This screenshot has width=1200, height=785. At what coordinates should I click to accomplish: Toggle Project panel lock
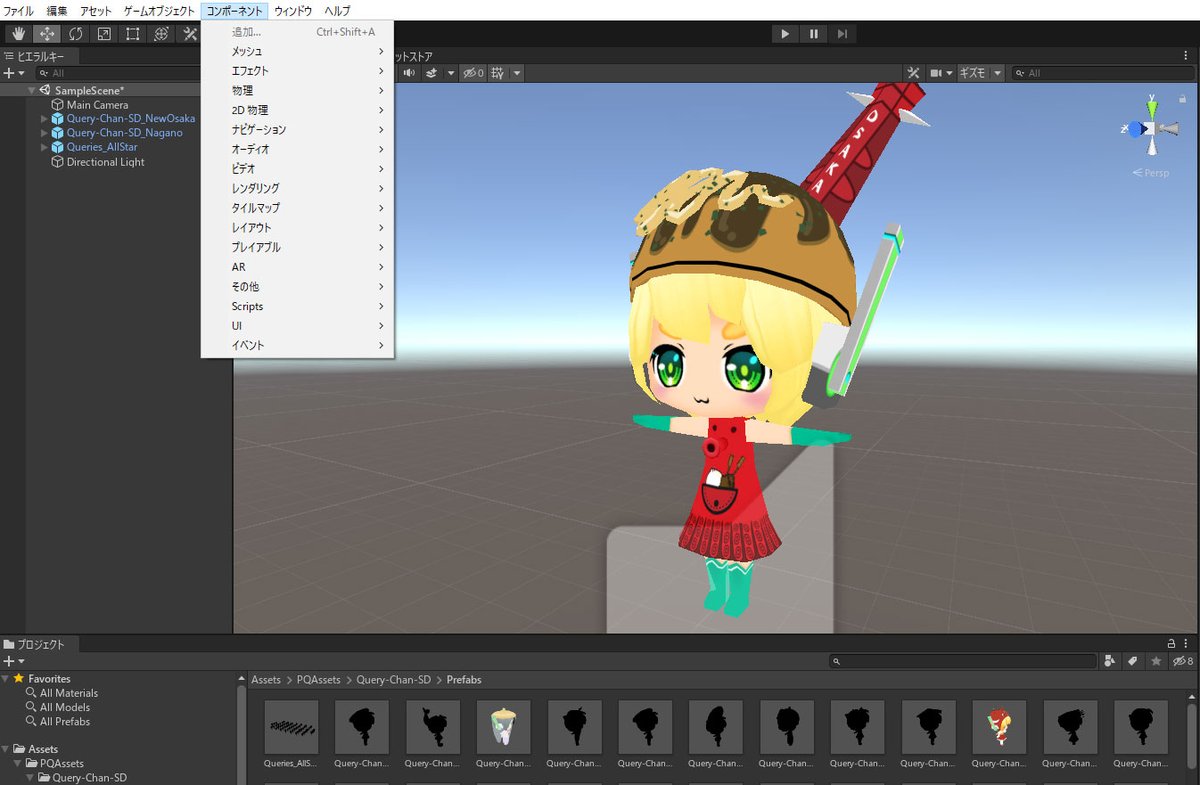[x=1172, y=644]
